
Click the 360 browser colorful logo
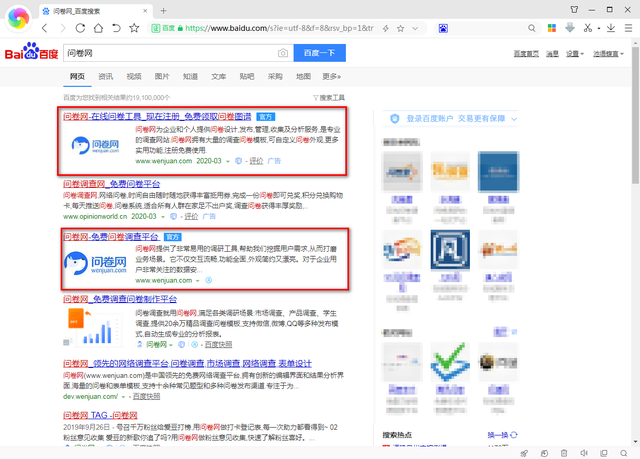18,18
